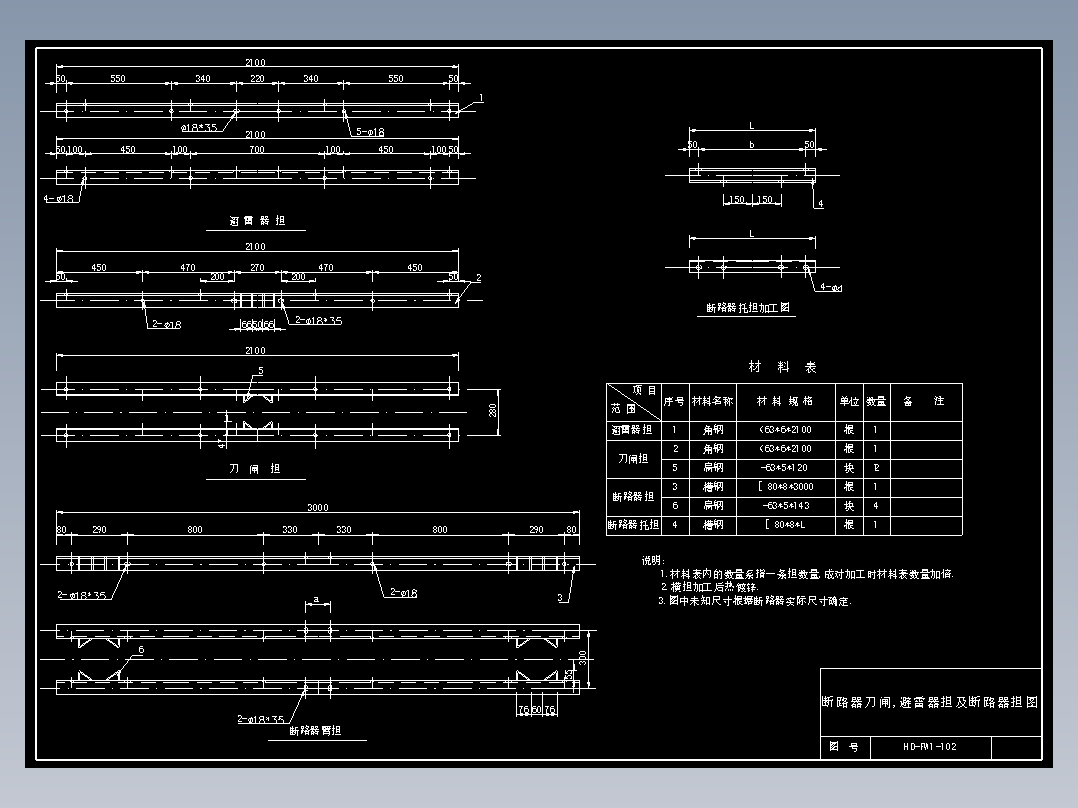The height and width of the screenshot is (808, 1078).
Task: Click the "序号" column header
Action: (674, 402)
